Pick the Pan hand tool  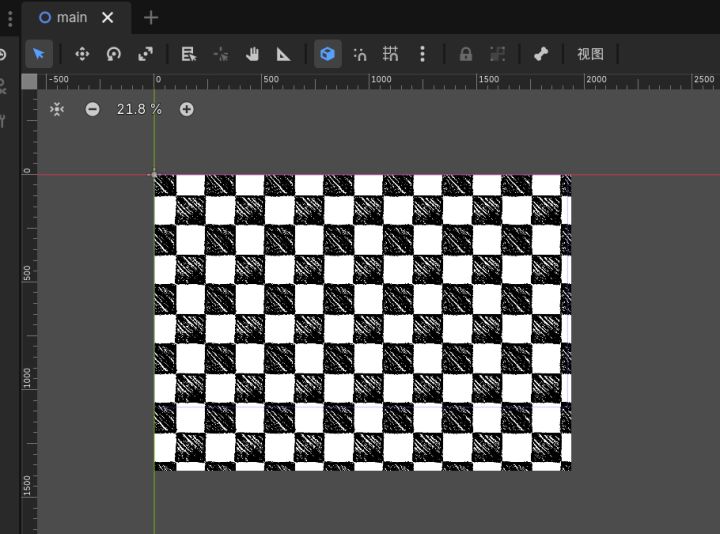252,54
